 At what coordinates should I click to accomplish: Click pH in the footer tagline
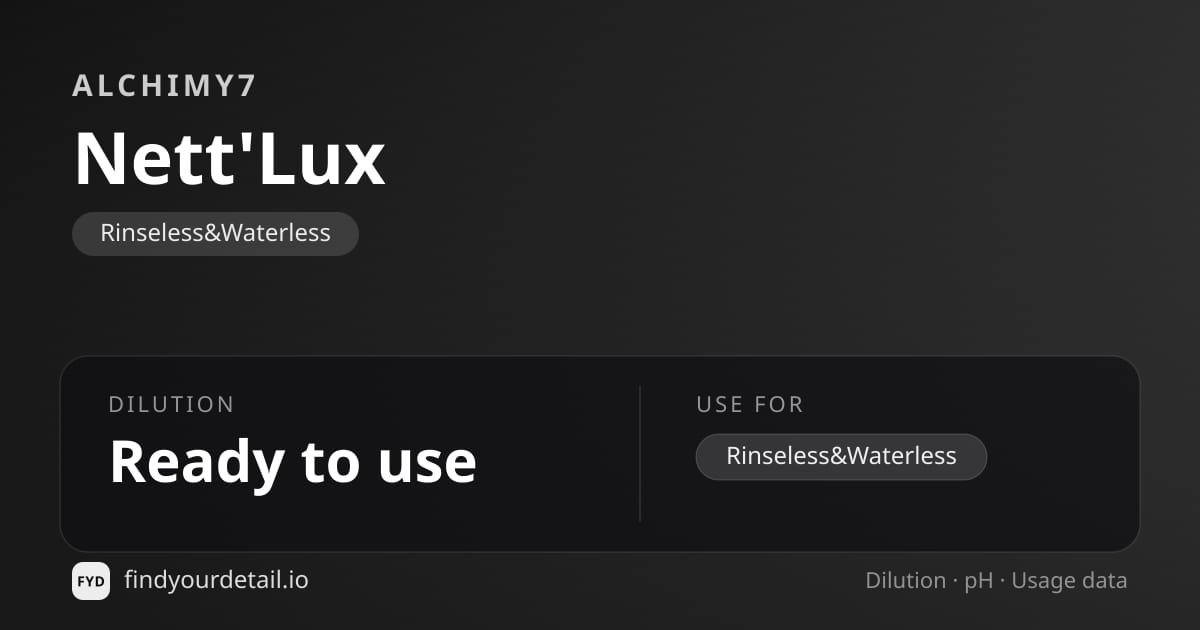pos(979,581)
